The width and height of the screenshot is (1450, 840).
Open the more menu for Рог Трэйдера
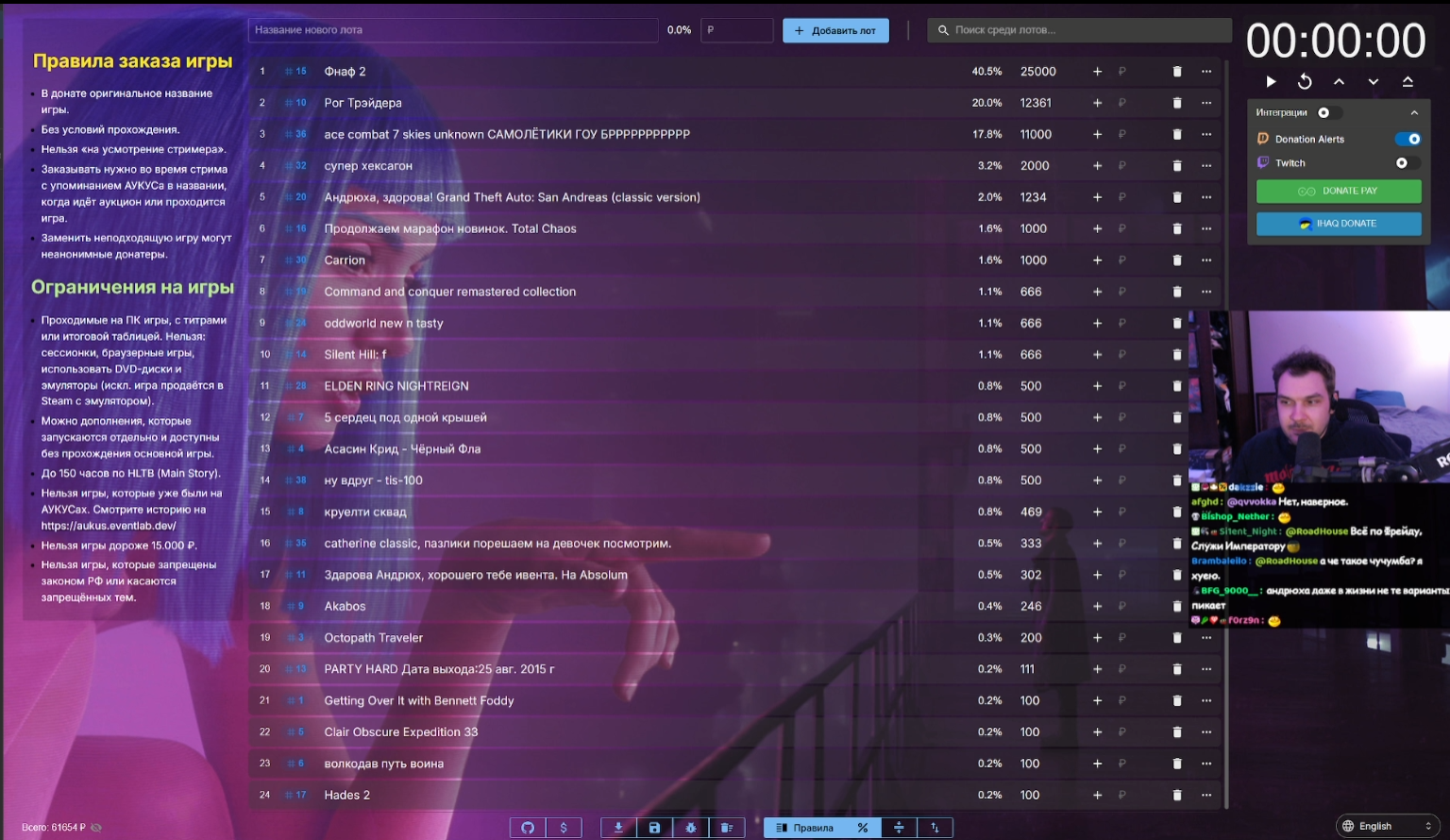1206,103
